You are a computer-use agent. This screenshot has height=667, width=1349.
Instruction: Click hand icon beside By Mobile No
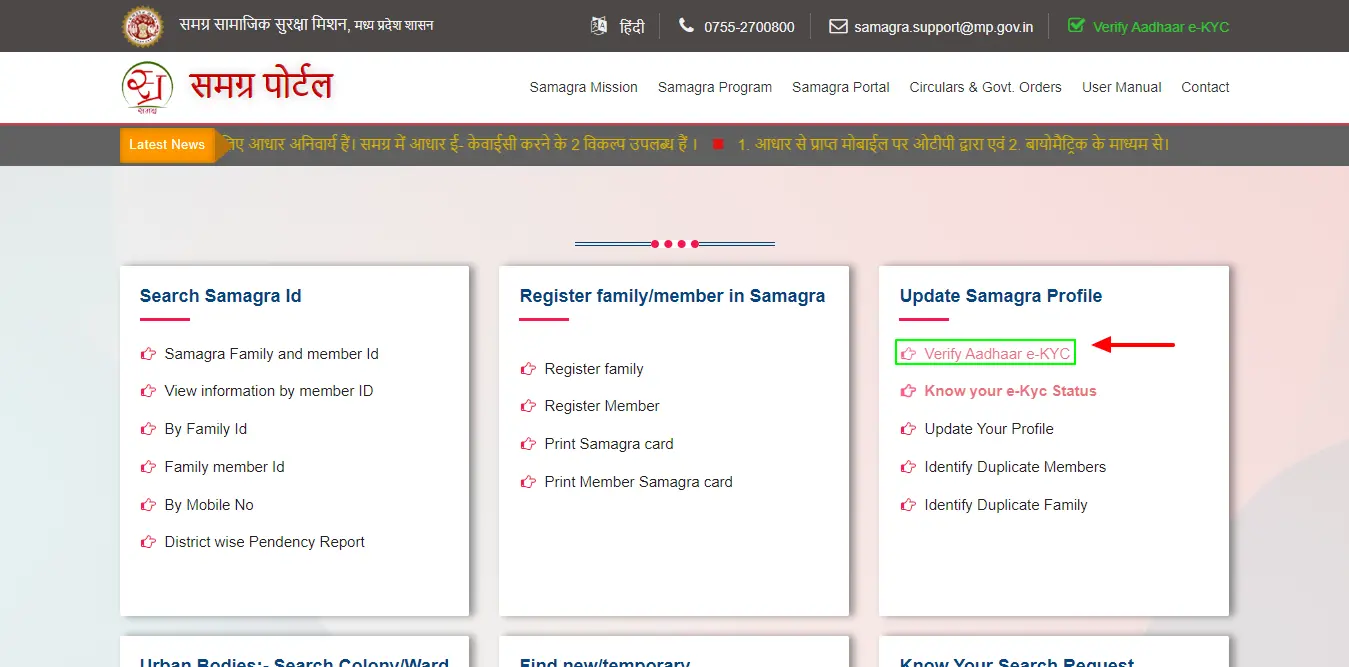tap(148, 505)
